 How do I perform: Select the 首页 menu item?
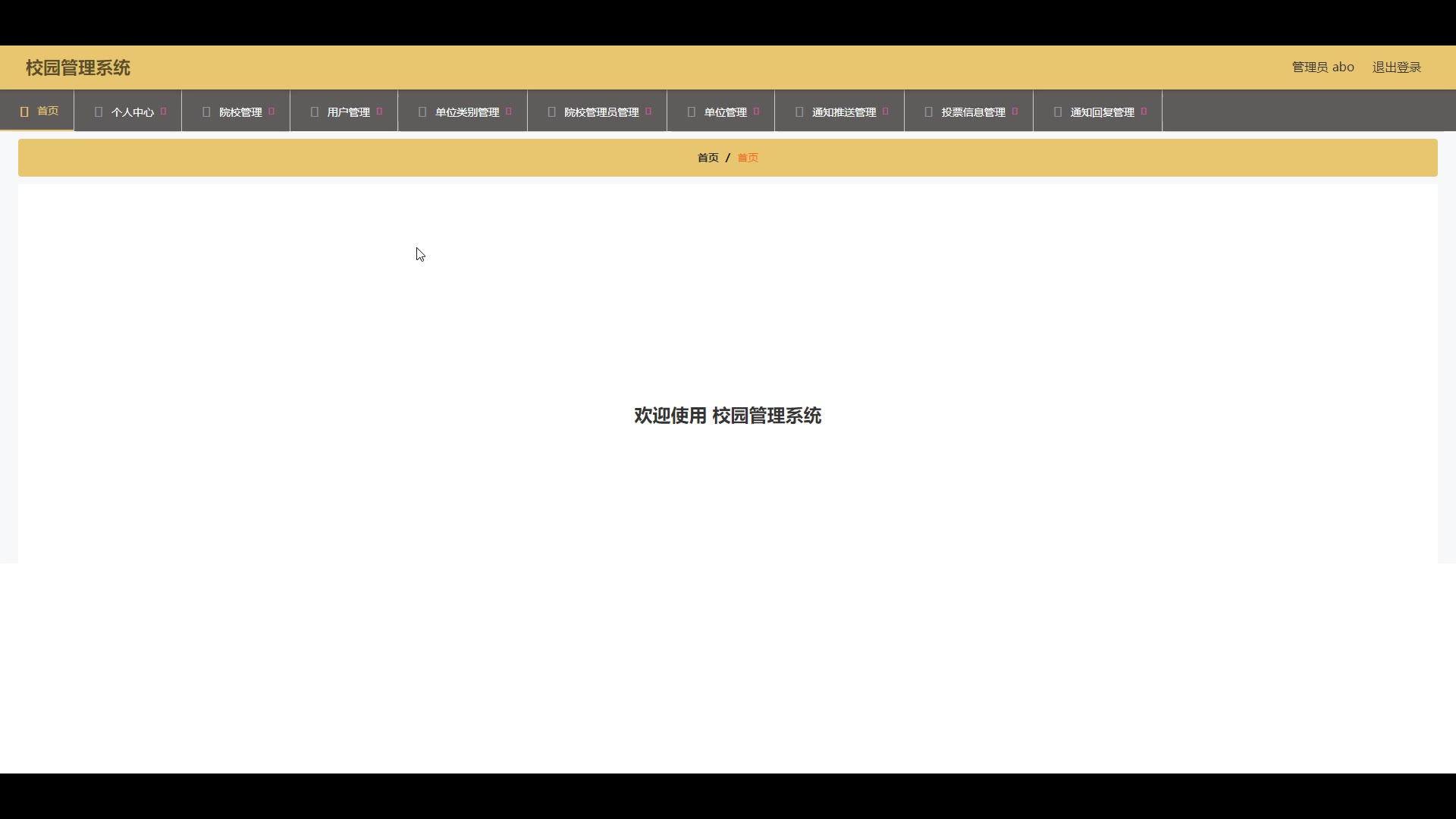[37, 111]
